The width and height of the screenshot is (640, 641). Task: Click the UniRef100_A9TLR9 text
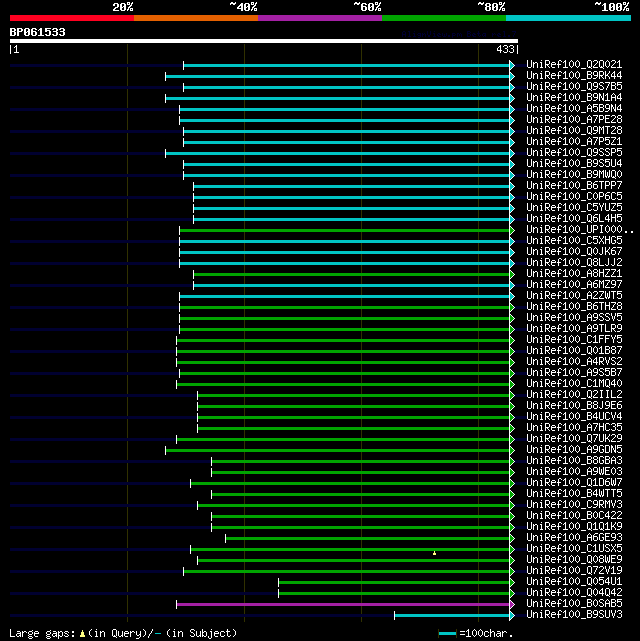point(574,329)
